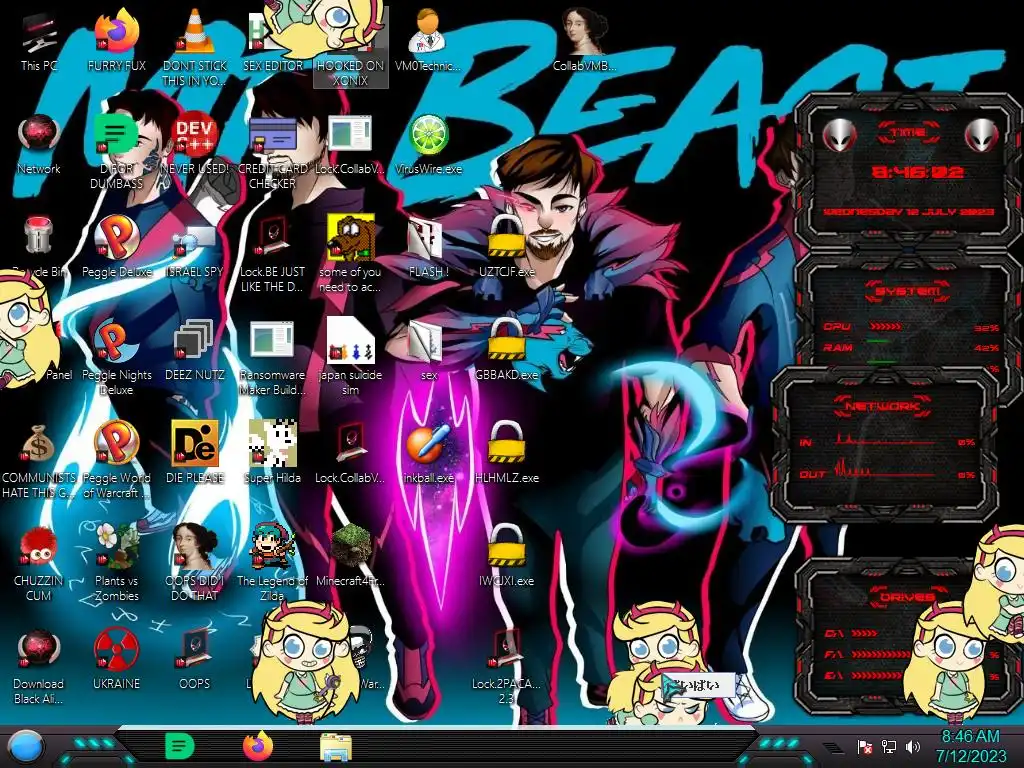Click the SYSTEM gadget header
Image resolution: width=1024 pixels, height=768 pixels.
coord(908,291)
